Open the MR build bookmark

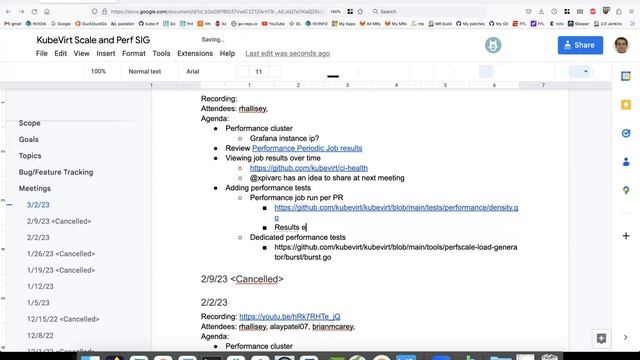pos(440,24)
